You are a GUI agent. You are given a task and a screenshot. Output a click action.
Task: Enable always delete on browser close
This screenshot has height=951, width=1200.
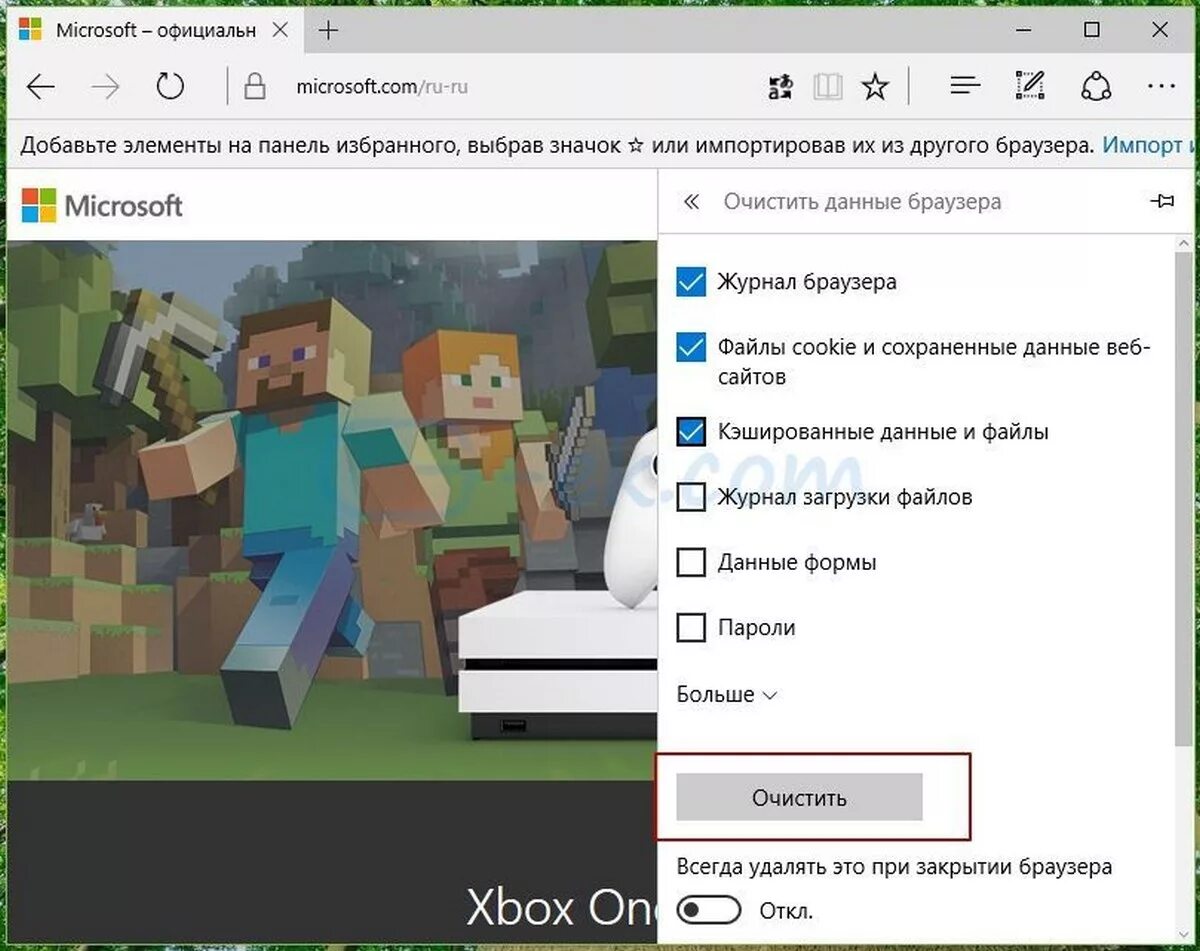click(709, 910)
